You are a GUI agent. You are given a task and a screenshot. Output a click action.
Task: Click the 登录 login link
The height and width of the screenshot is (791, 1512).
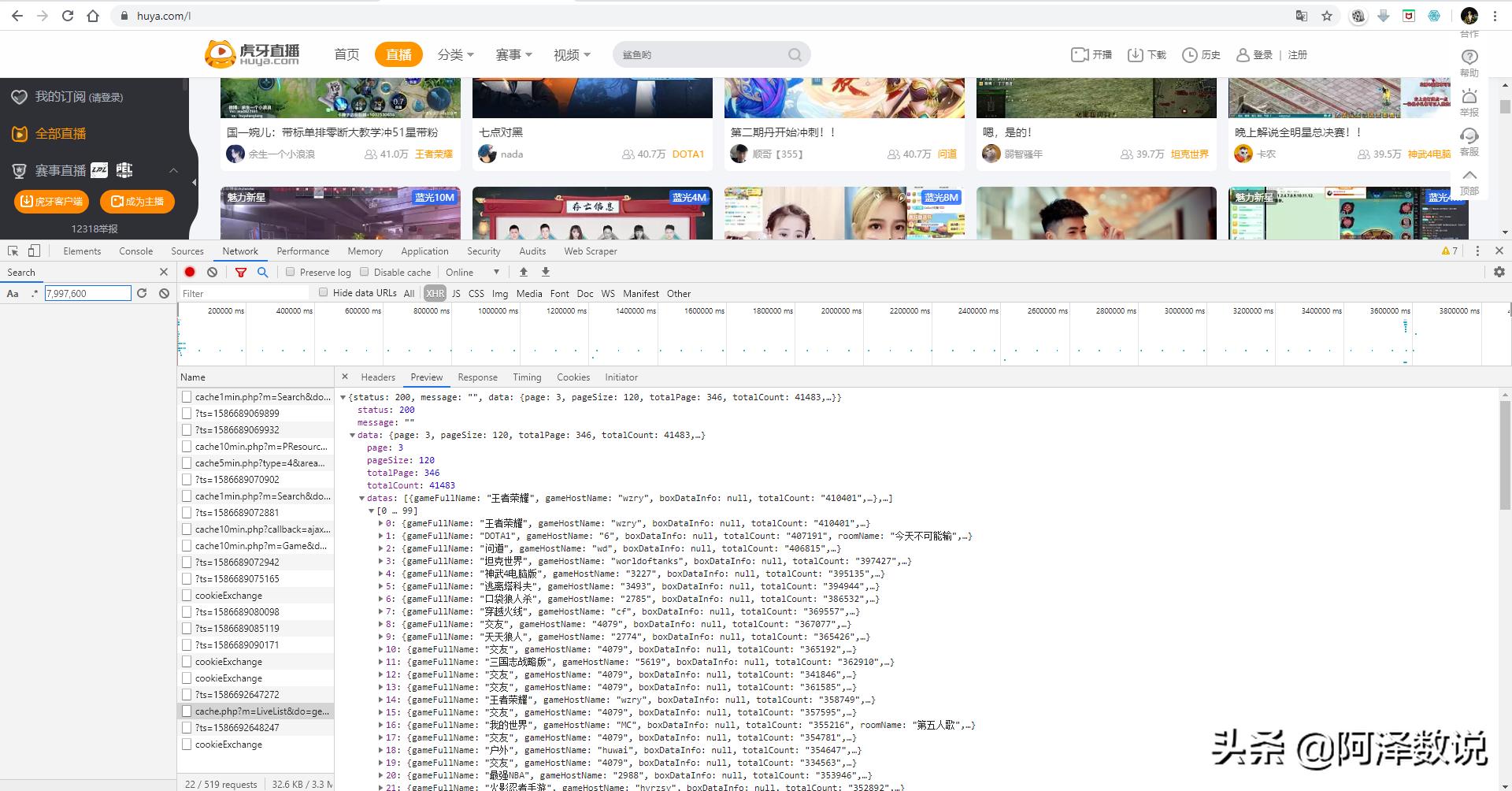pos(1254,54)
